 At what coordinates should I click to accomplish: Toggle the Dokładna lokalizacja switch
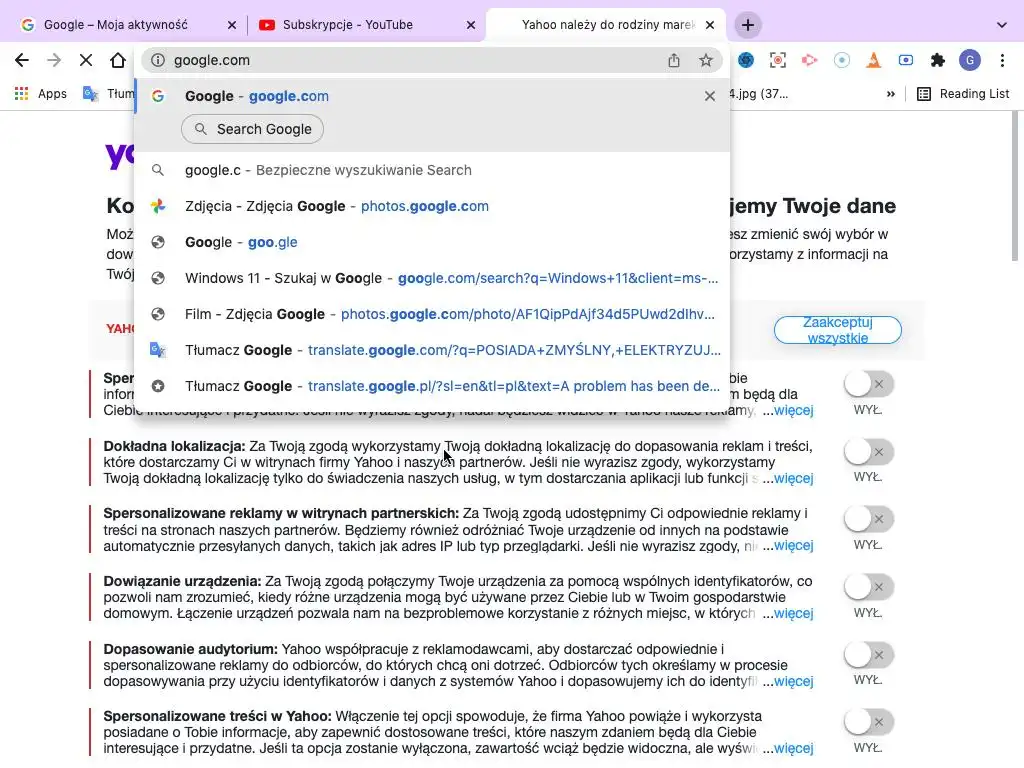(x=868, y=452)
